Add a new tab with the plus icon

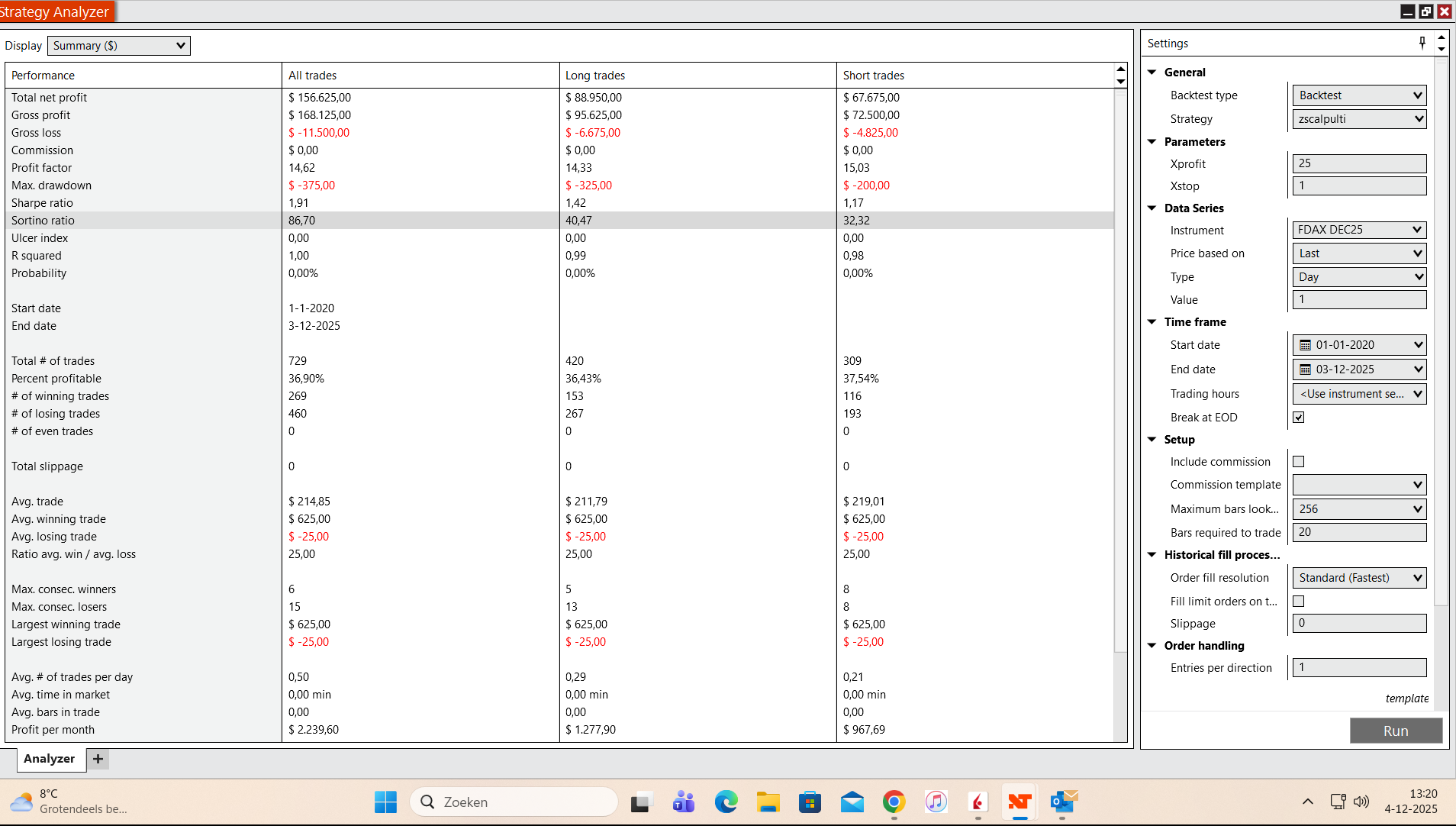tap(98, 759)
